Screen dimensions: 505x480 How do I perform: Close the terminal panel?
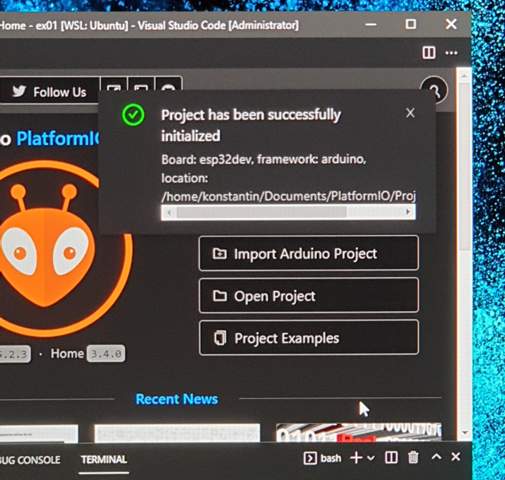(456, 457)
